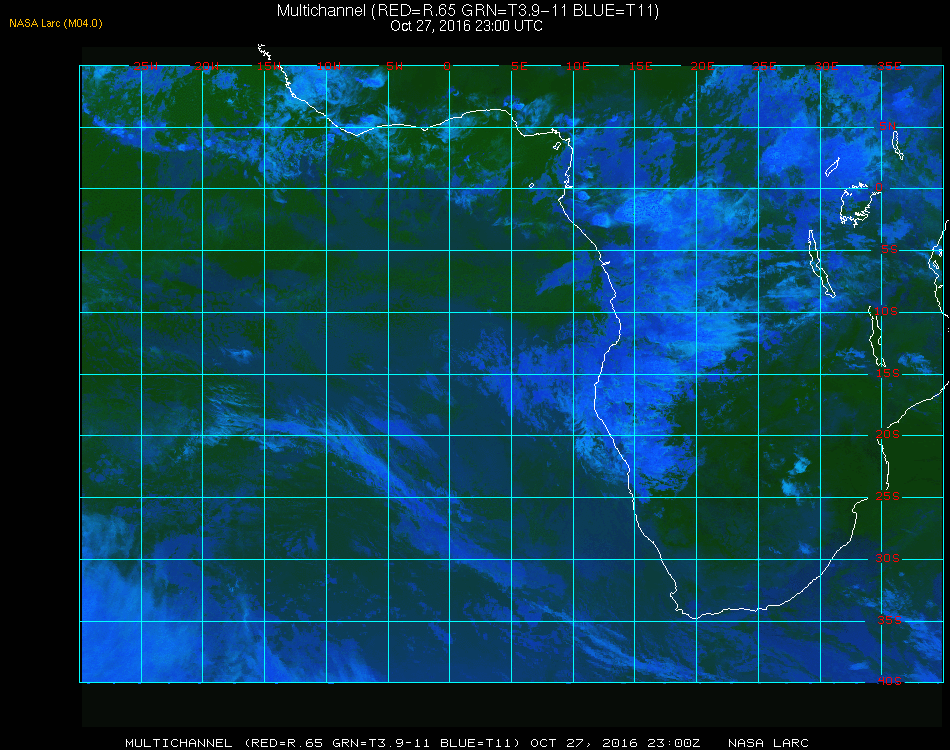Click the 25E longitude label
This screenshot has width=950, height=750.
[764, 66]
